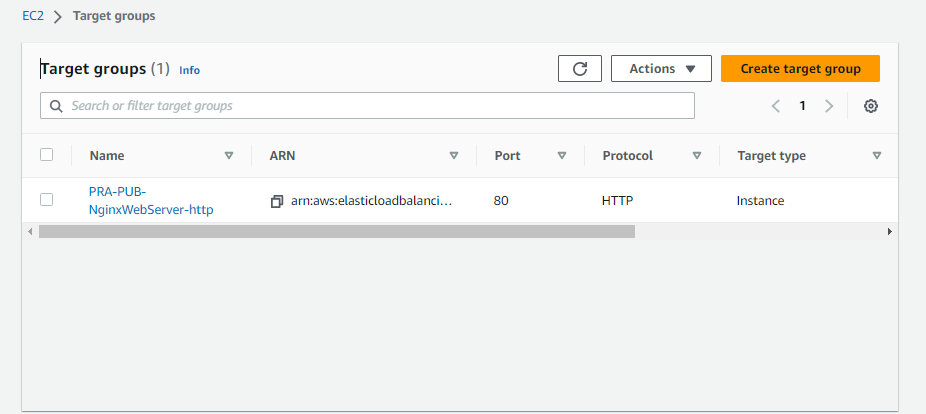This screenshot has width=926, height=414.
Task: Click the Target groups (1) heading
Action: (x=105, y=69)
